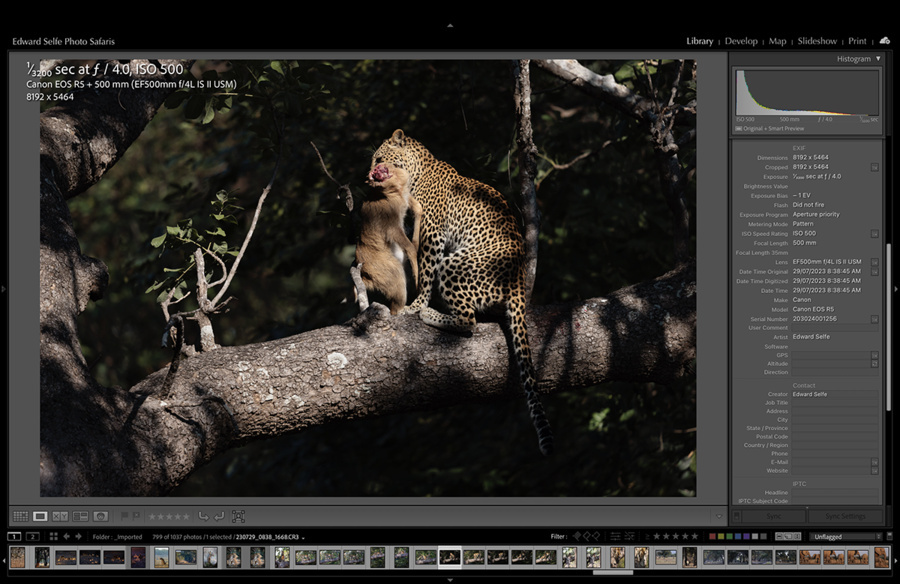The image size is (900, 584).
Task: Set Rejected flag in toolbar
Action: click(136, 516)
